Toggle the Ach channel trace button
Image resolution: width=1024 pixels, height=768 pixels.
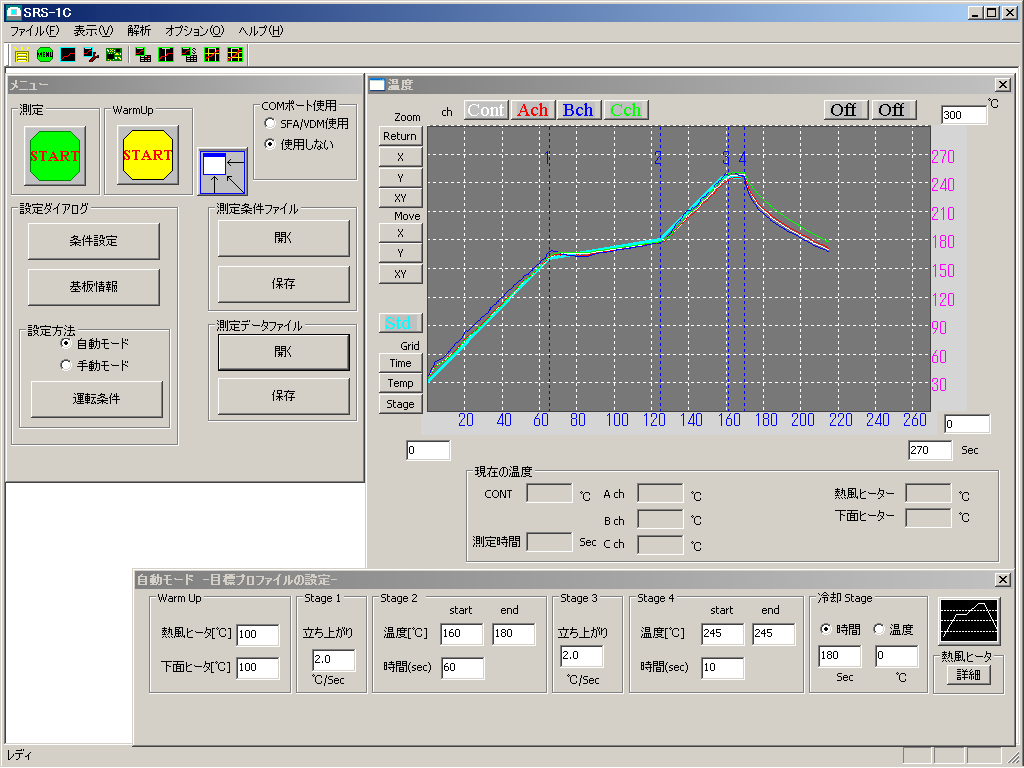(533, 110)
